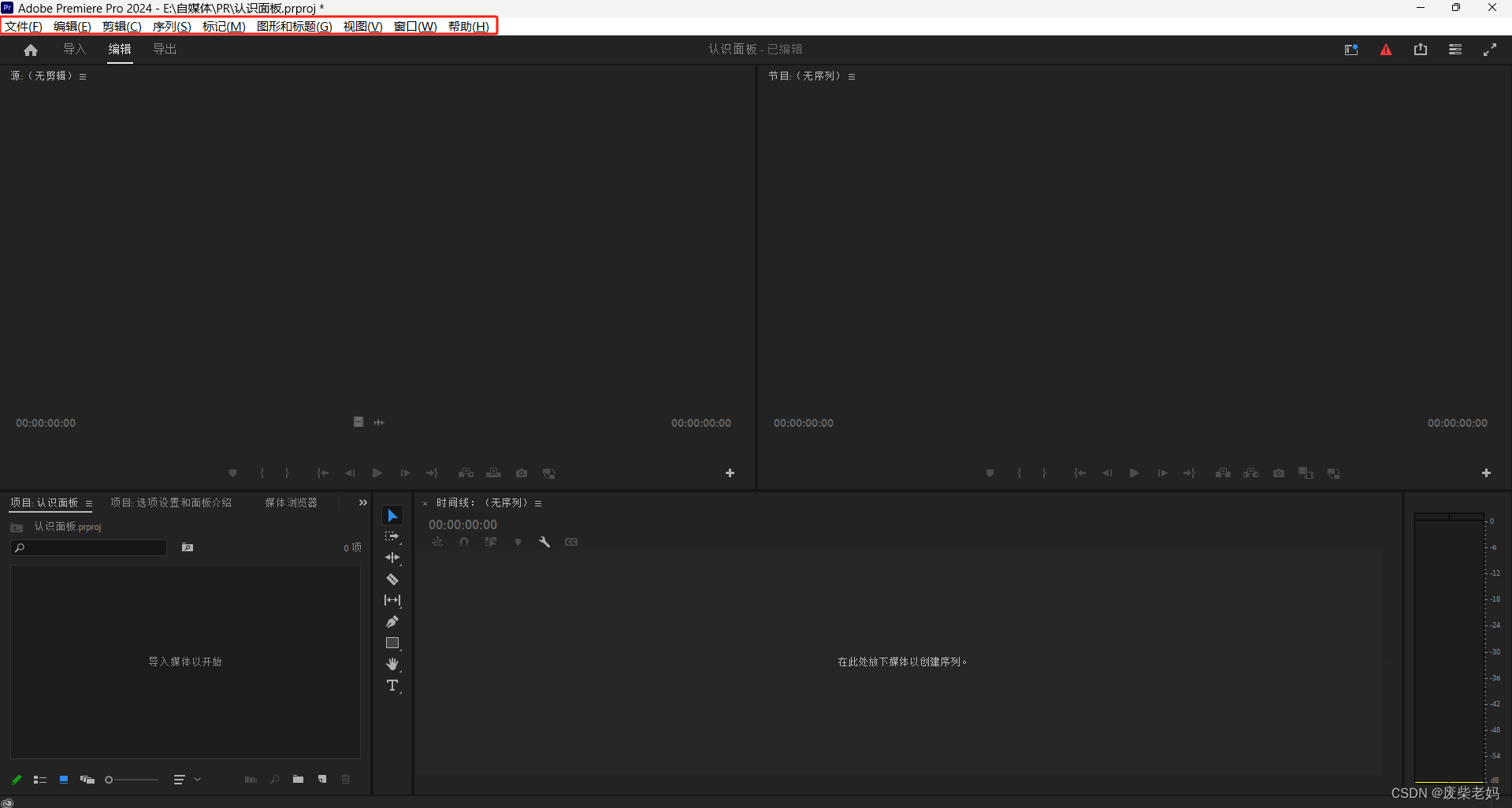Viewport: 1512px width, 808px height.
Task: Open the 剪辑(C) menu
Action: click(122, 26)
